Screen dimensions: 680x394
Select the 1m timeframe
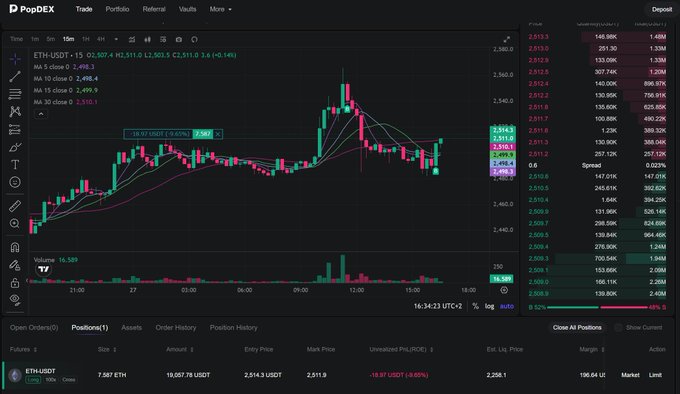pyautogui.click(x=35, y=39)
